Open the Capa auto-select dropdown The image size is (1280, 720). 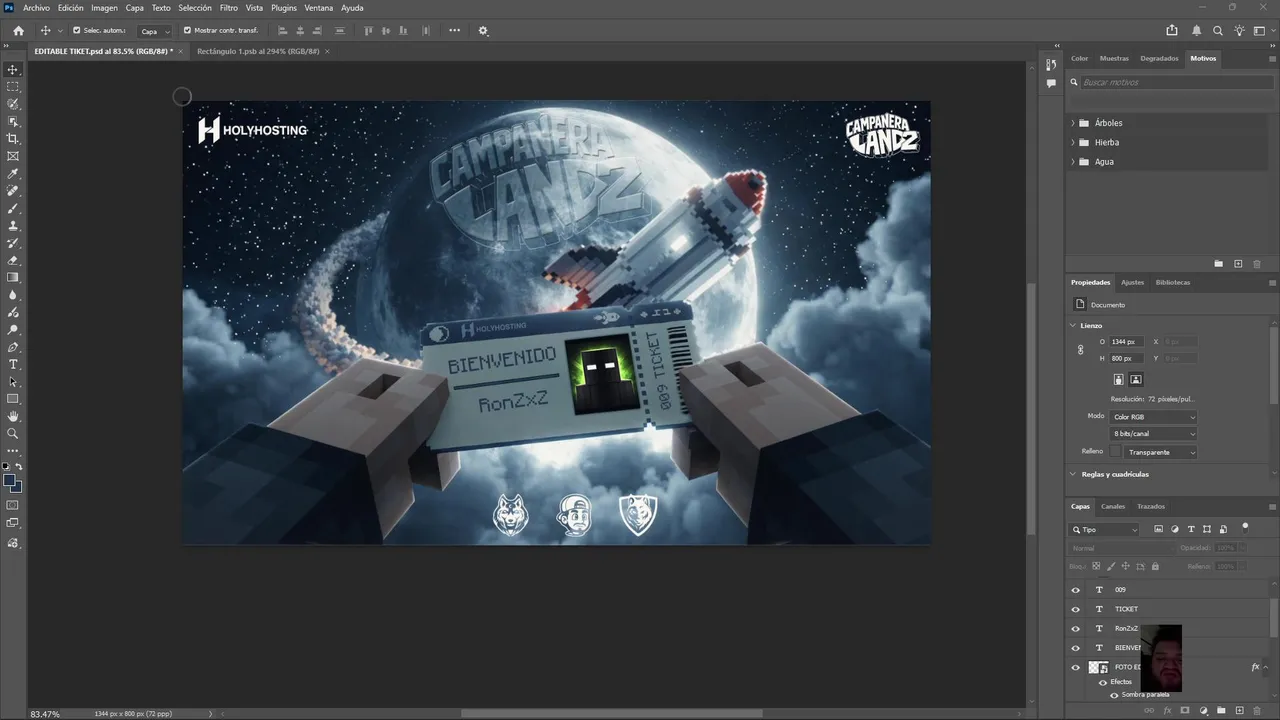tap(154, 31)
